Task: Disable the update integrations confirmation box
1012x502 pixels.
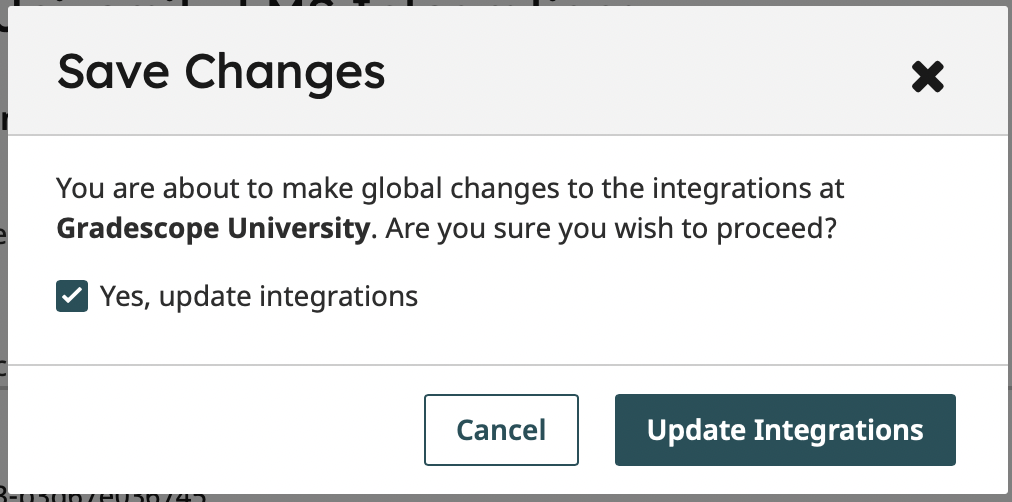Action: pyautogui.click(x=72, y=296)
